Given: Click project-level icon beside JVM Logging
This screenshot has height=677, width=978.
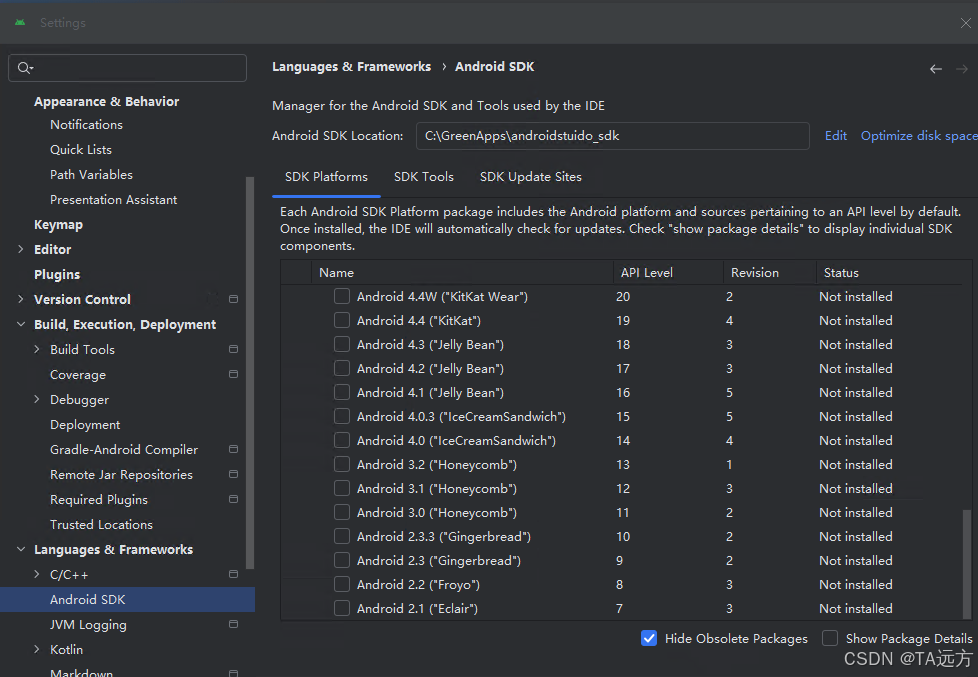Looking at the screenshot, I should pos(233,624).
